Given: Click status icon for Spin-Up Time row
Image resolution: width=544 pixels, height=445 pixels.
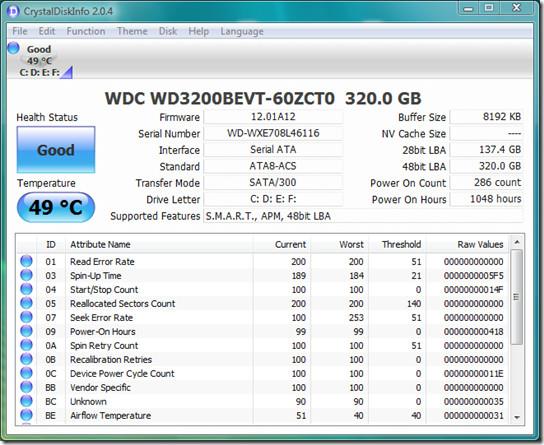Looking at the screenshot, I should tap(26, 275).
